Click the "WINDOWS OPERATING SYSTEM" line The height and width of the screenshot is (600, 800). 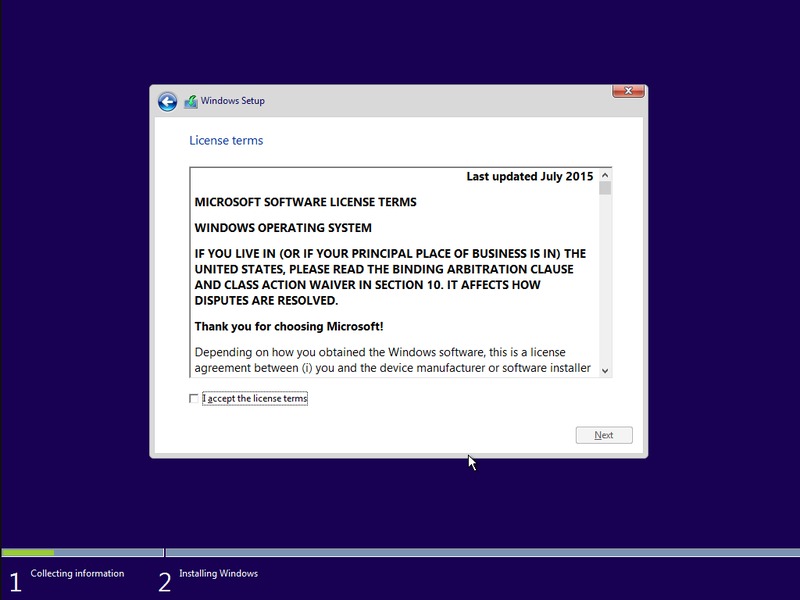tap(283, 228)
